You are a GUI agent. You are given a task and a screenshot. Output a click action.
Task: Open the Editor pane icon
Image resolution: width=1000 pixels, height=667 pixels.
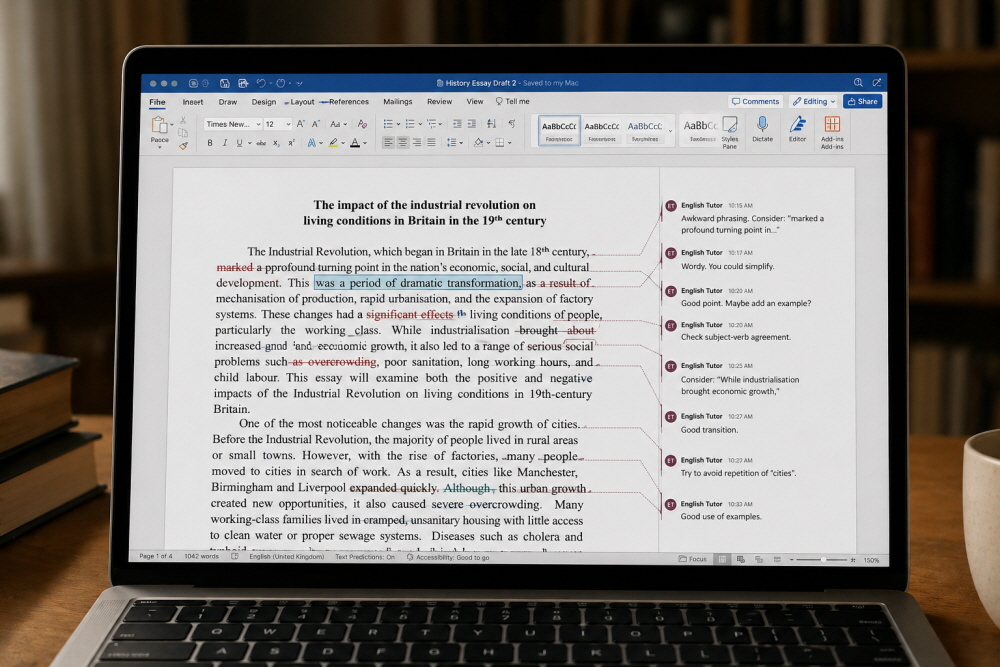tap(797, 125)
